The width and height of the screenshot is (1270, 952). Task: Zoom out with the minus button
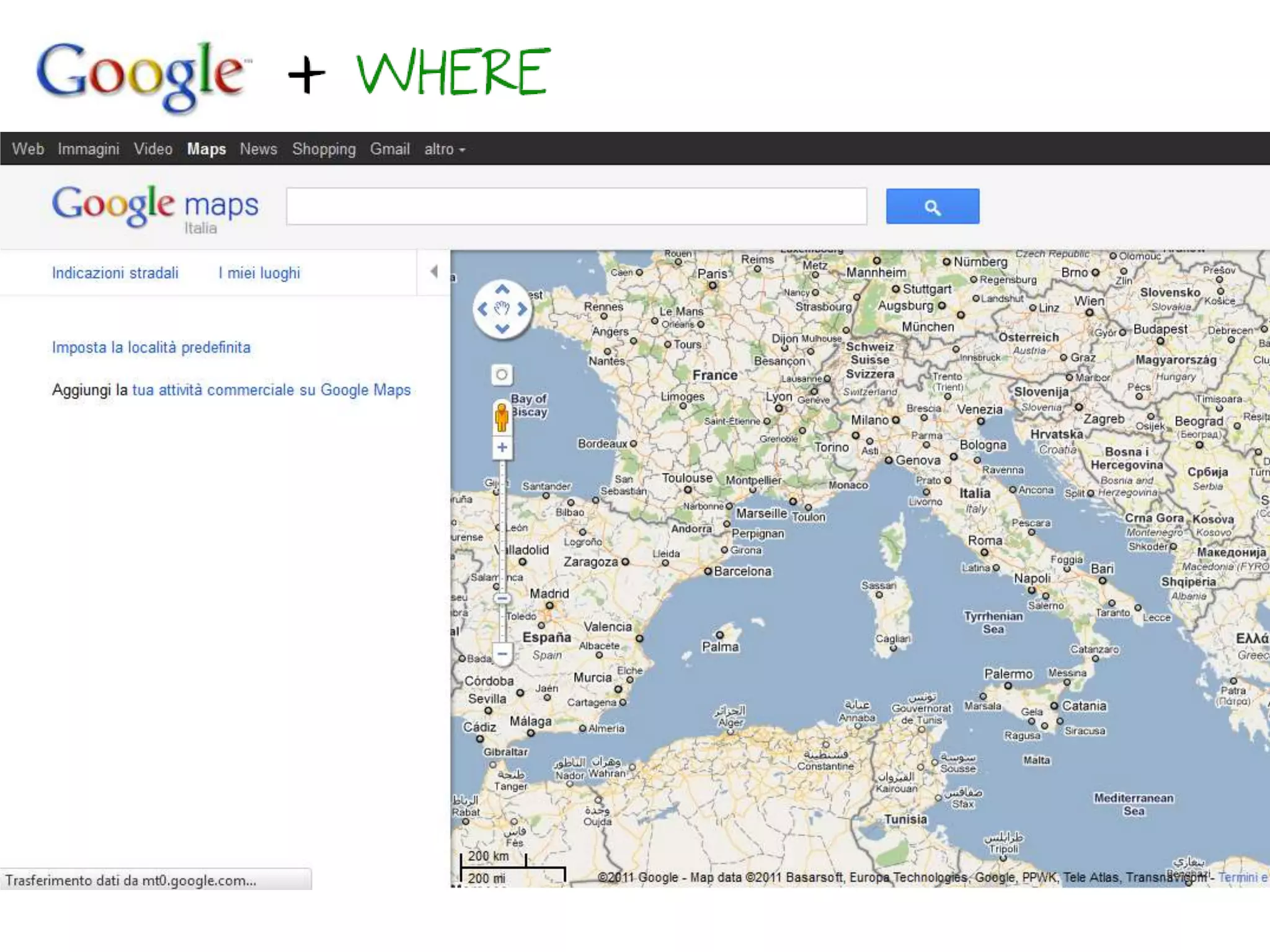(x=502, y=654)
